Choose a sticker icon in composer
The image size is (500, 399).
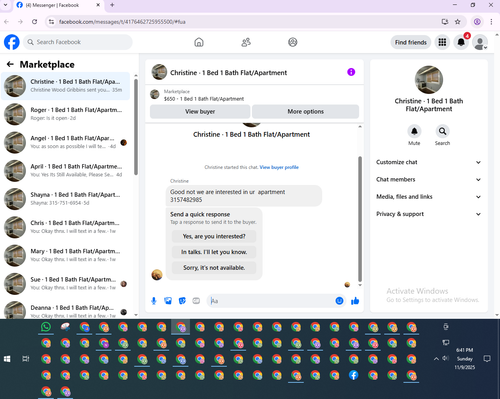click(182, 301)
